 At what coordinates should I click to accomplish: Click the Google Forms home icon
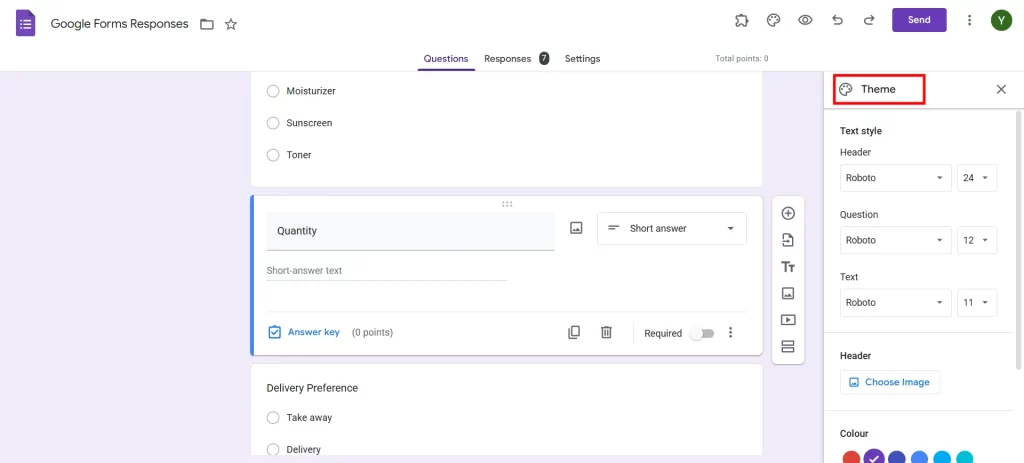[25, 24]
